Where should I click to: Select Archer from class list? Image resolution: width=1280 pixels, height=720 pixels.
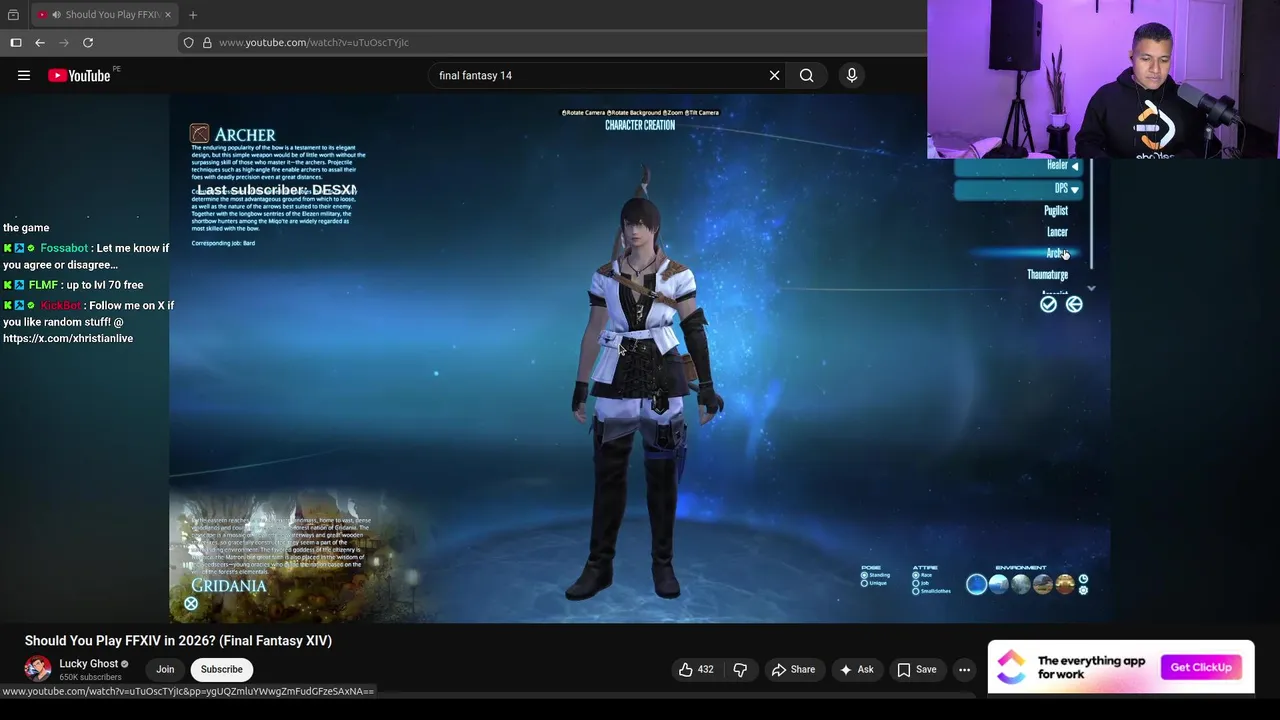click(x=1057, y=253)
